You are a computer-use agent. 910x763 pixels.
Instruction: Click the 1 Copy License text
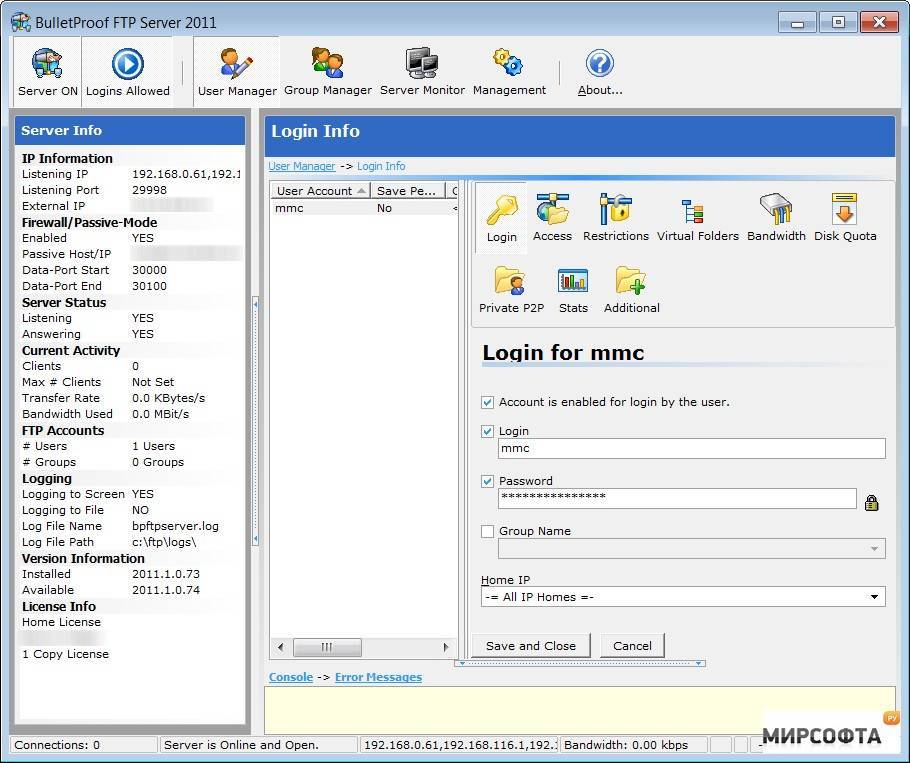(65, 654)
